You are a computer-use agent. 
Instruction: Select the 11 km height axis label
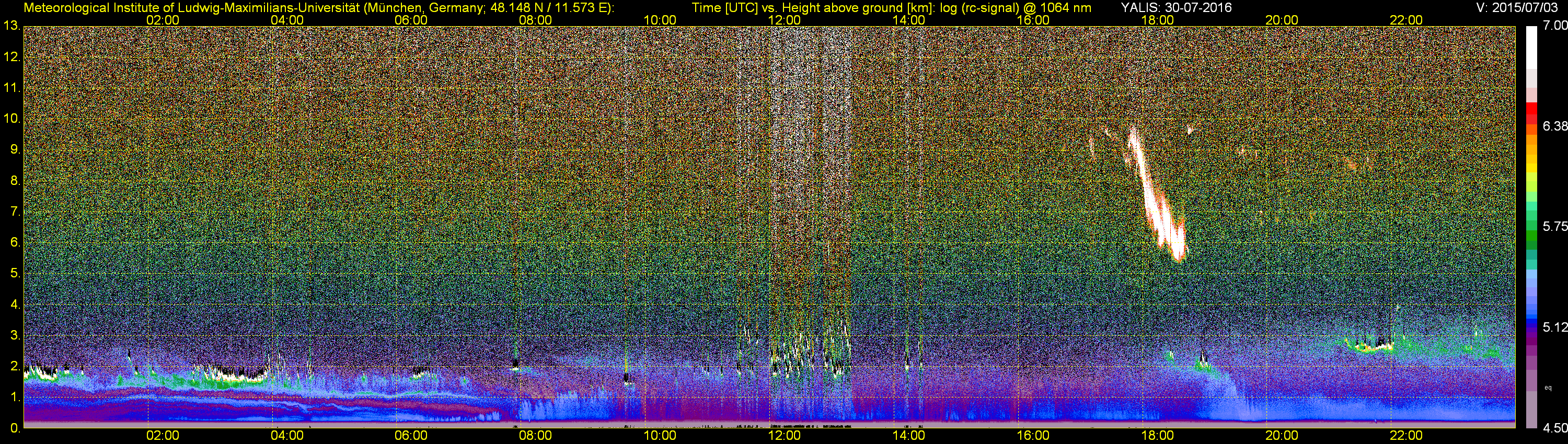click(11, 88)
